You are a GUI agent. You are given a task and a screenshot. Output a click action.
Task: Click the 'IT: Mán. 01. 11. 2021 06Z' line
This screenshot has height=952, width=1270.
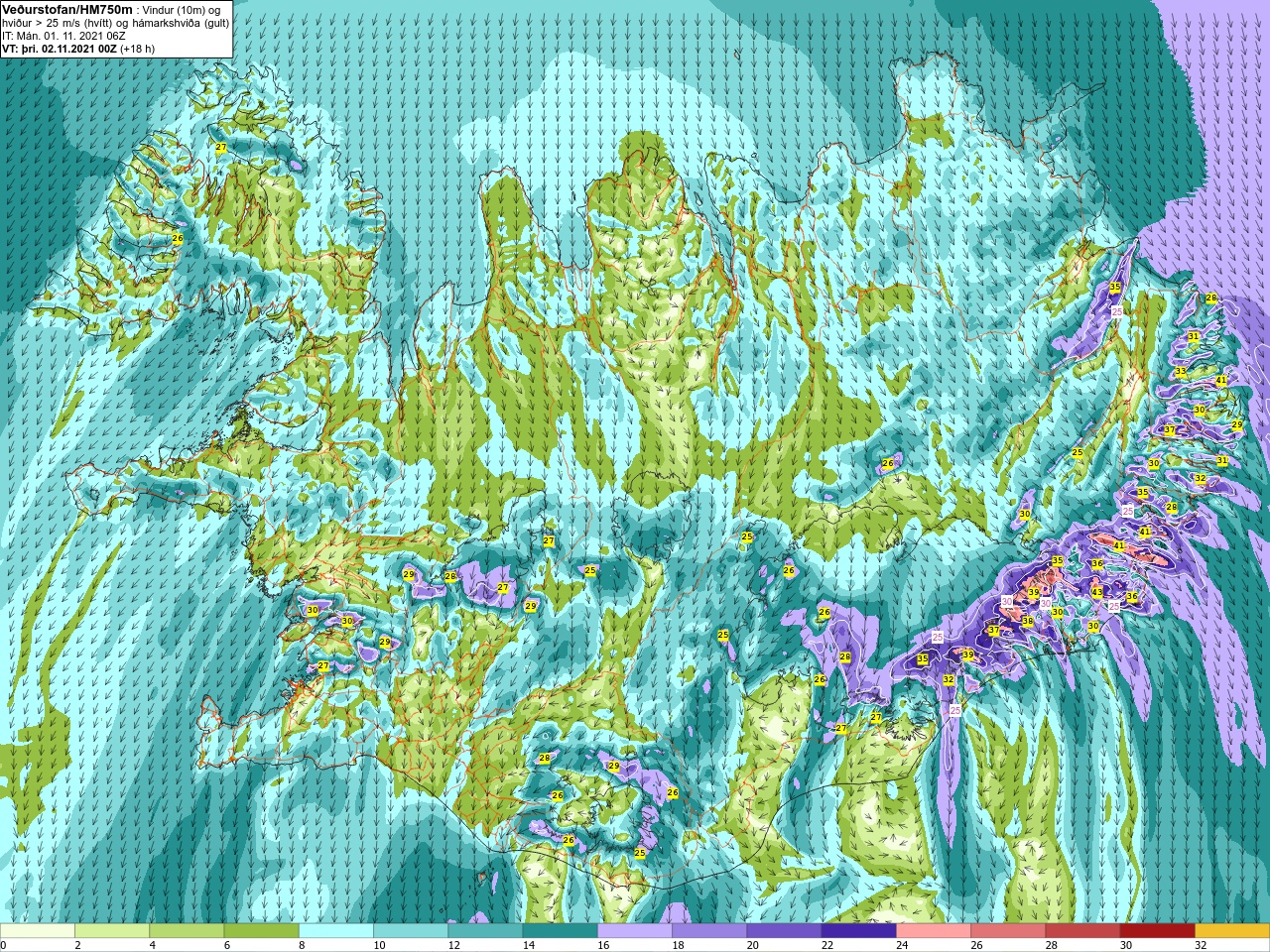pos(64,36)
